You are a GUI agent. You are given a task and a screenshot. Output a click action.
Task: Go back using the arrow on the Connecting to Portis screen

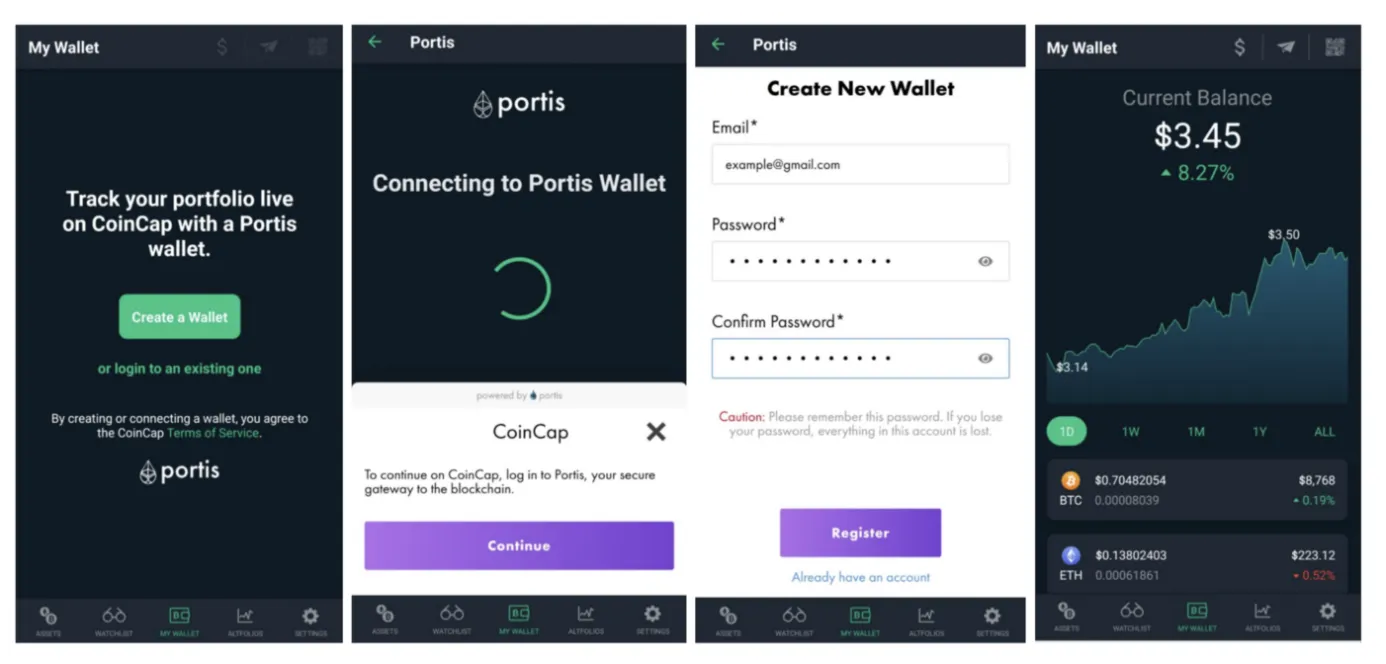(x=375, y=42)
